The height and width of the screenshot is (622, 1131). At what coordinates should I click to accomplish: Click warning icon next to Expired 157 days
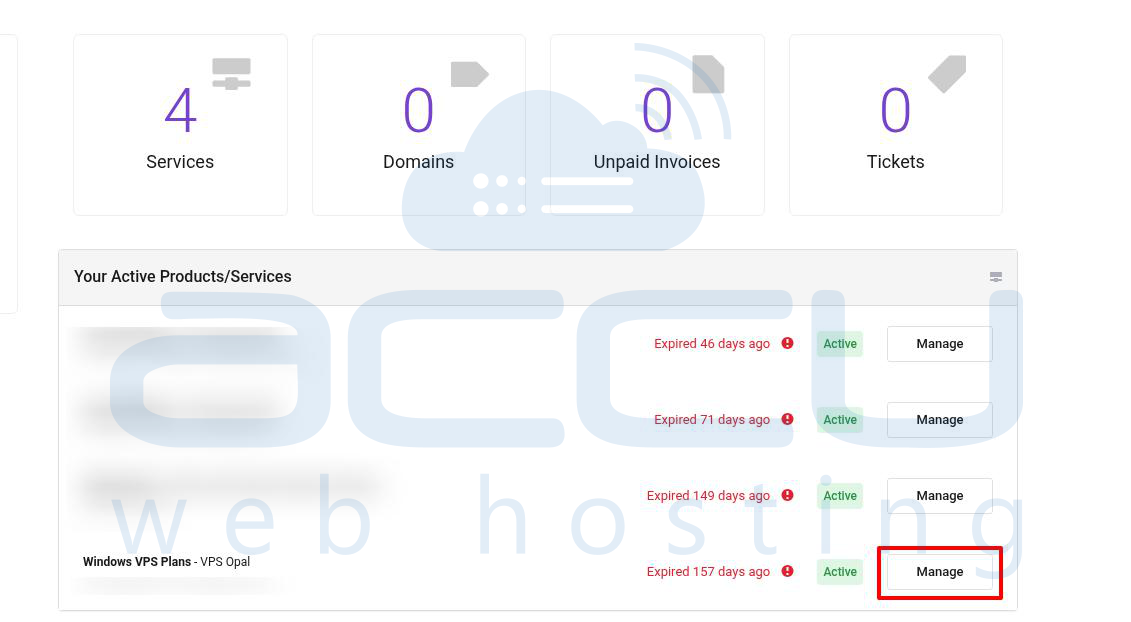tap(788, 571)
